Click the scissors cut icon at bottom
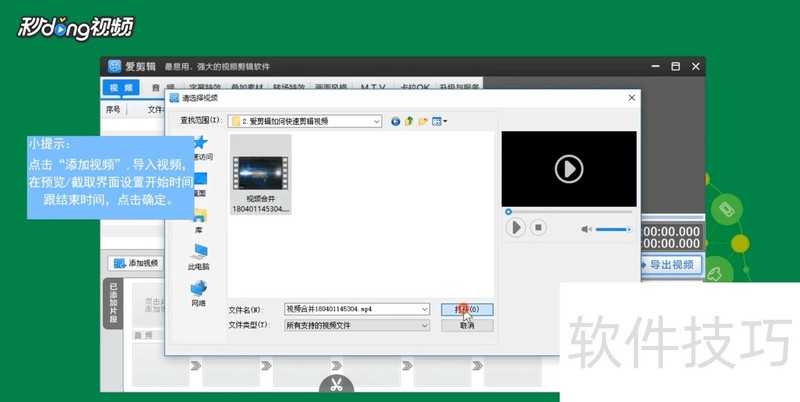The width and height of the screenshot is (800, 402). click(337, 387)
